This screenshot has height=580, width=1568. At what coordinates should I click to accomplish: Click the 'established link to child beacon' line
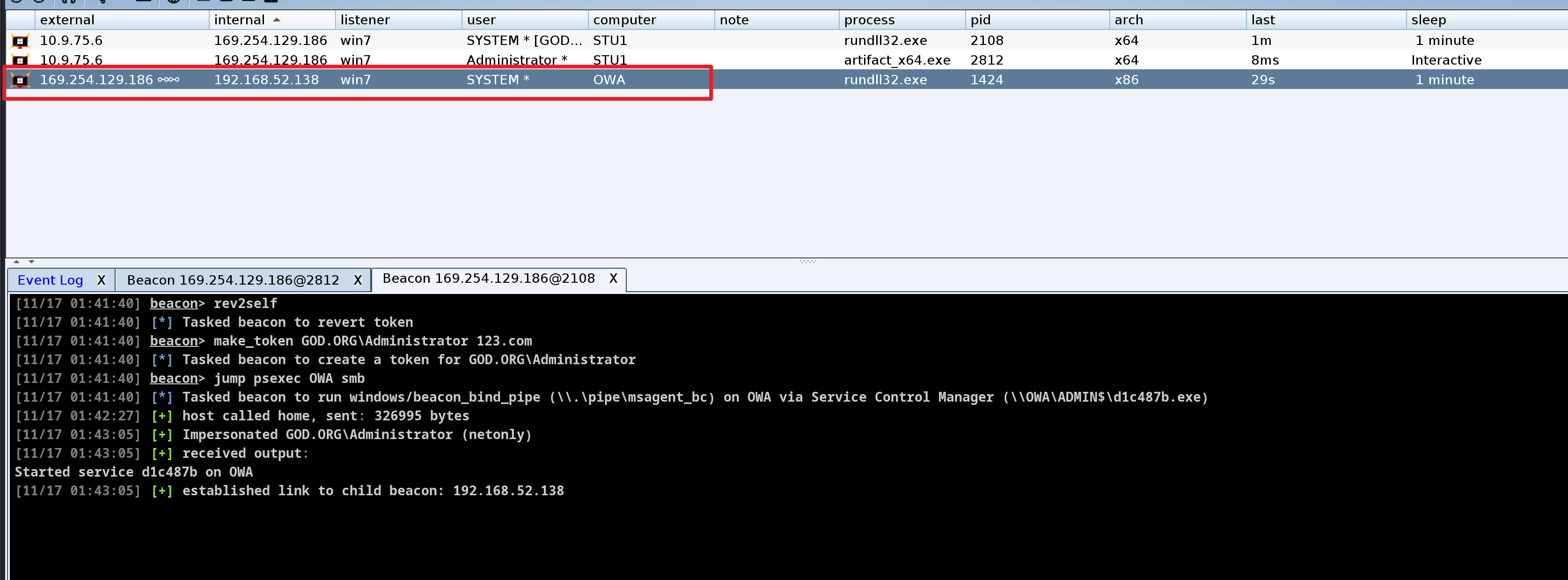[373, 491]
